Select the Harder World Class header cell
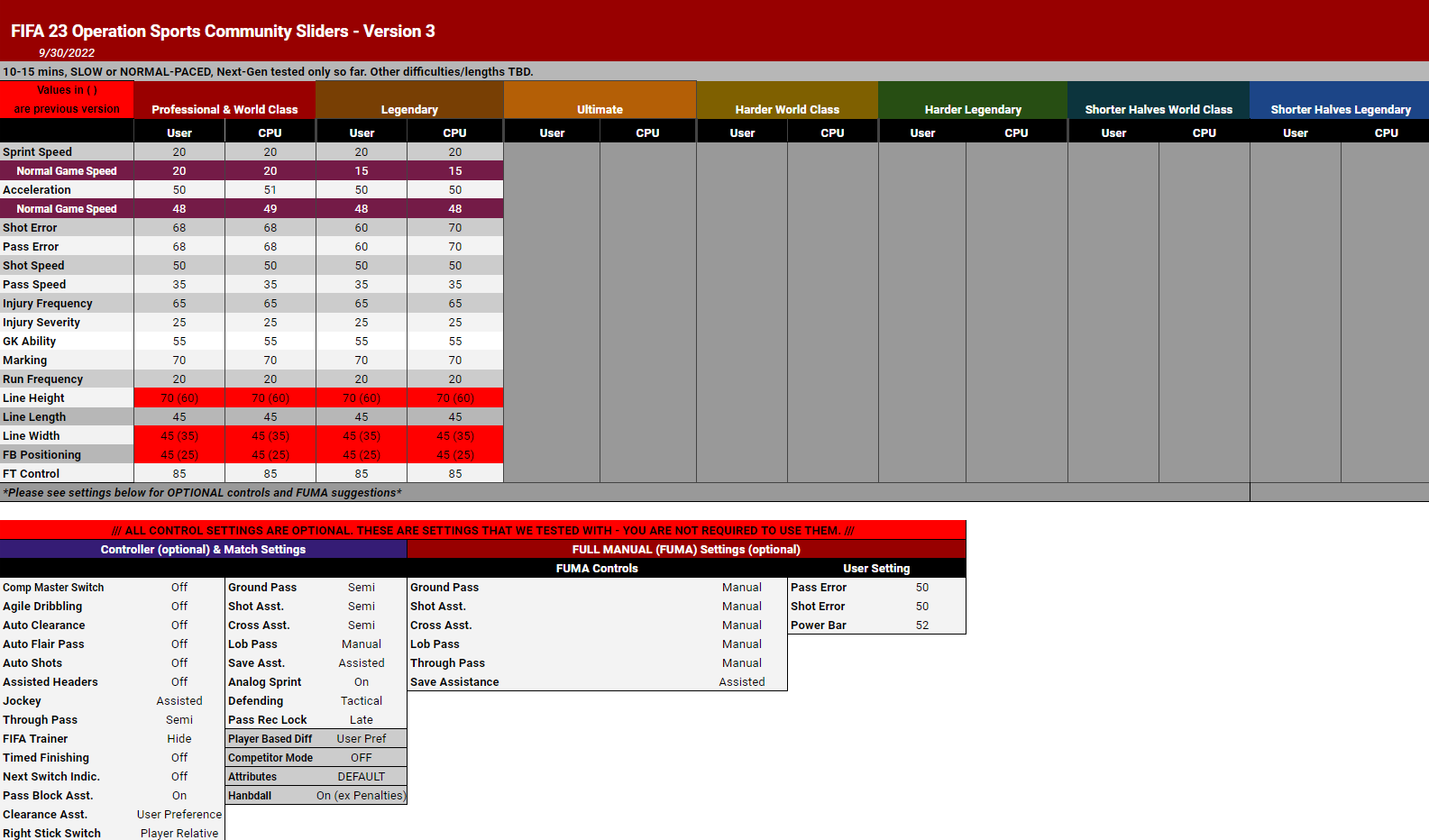The height and width of the screenshot is (840, 1429). coord(786,109)
